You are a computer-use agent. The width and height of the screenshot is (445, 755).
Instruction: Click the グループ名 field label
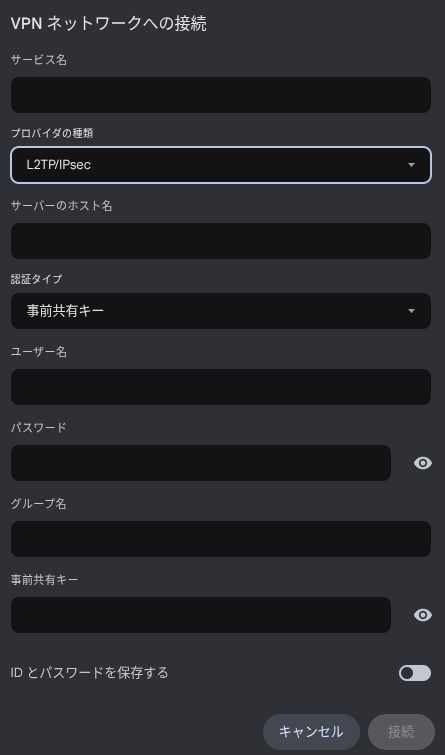pos(39,504)
